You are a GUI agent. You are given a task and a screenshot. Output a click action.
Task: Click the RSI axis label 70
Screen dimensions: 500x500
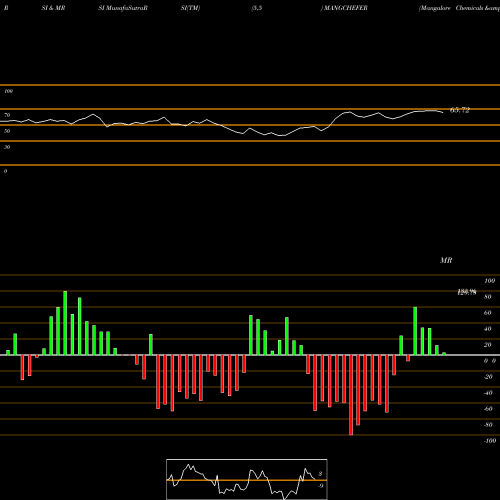click(7, 115)
